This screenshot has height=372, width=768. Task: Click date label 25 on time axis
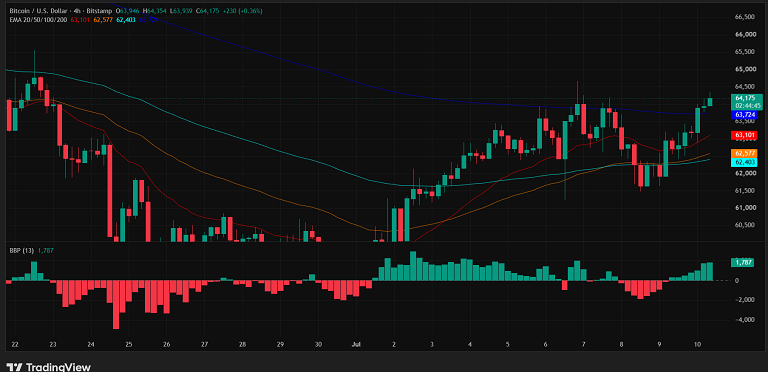pos(129,344)
